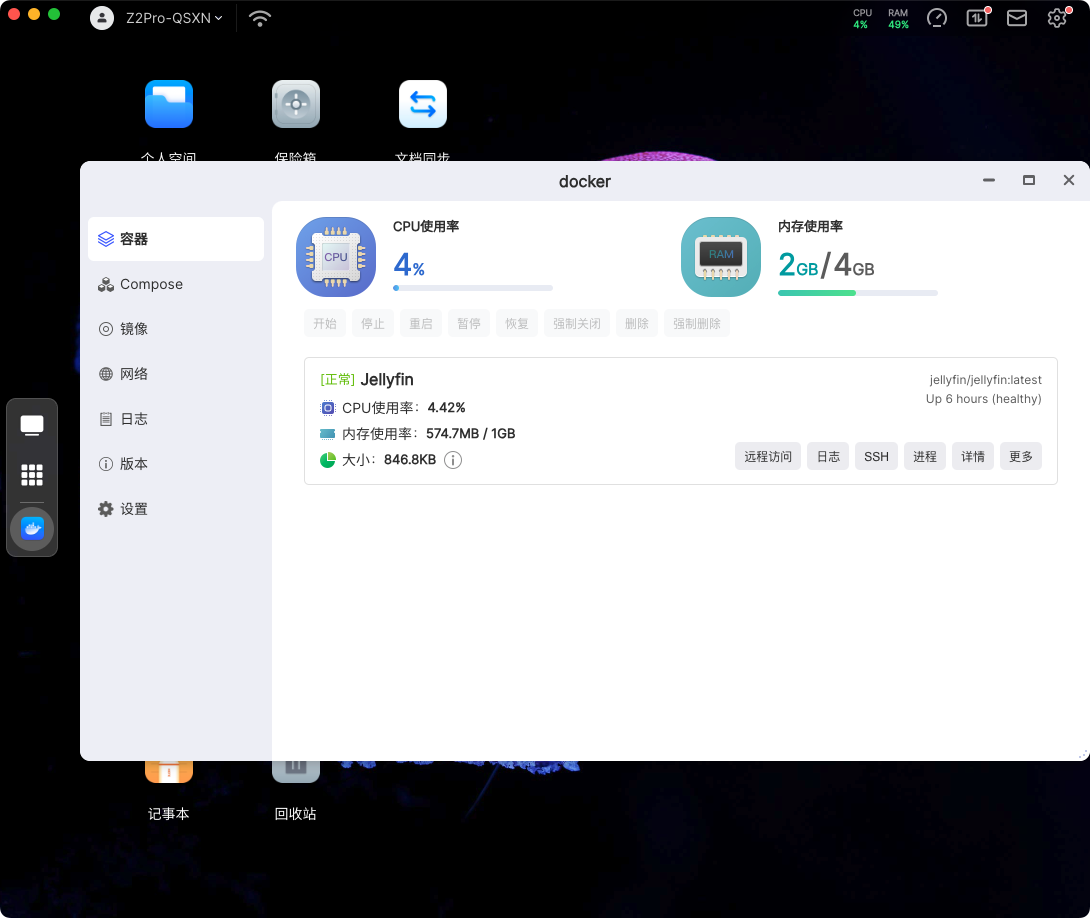This screenshot has width=1090, height=918.
Task: Open system settings gear in top bar
Action: pos(1057,18)
